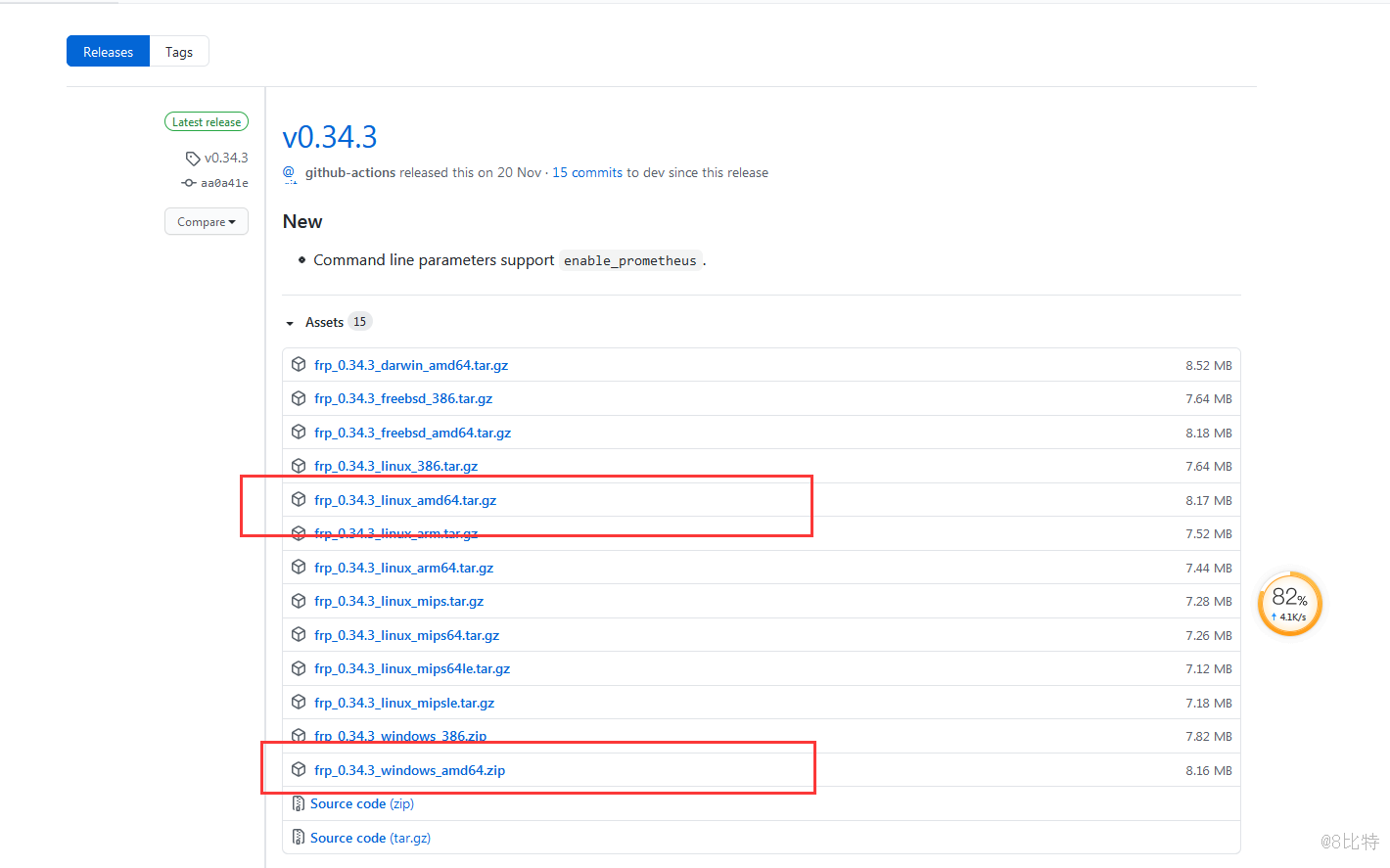Screen dimensions: 1390x868
Task: Download frp_0.34.3_linux_mips64le.tar.gz file
Action: (412, 669)
